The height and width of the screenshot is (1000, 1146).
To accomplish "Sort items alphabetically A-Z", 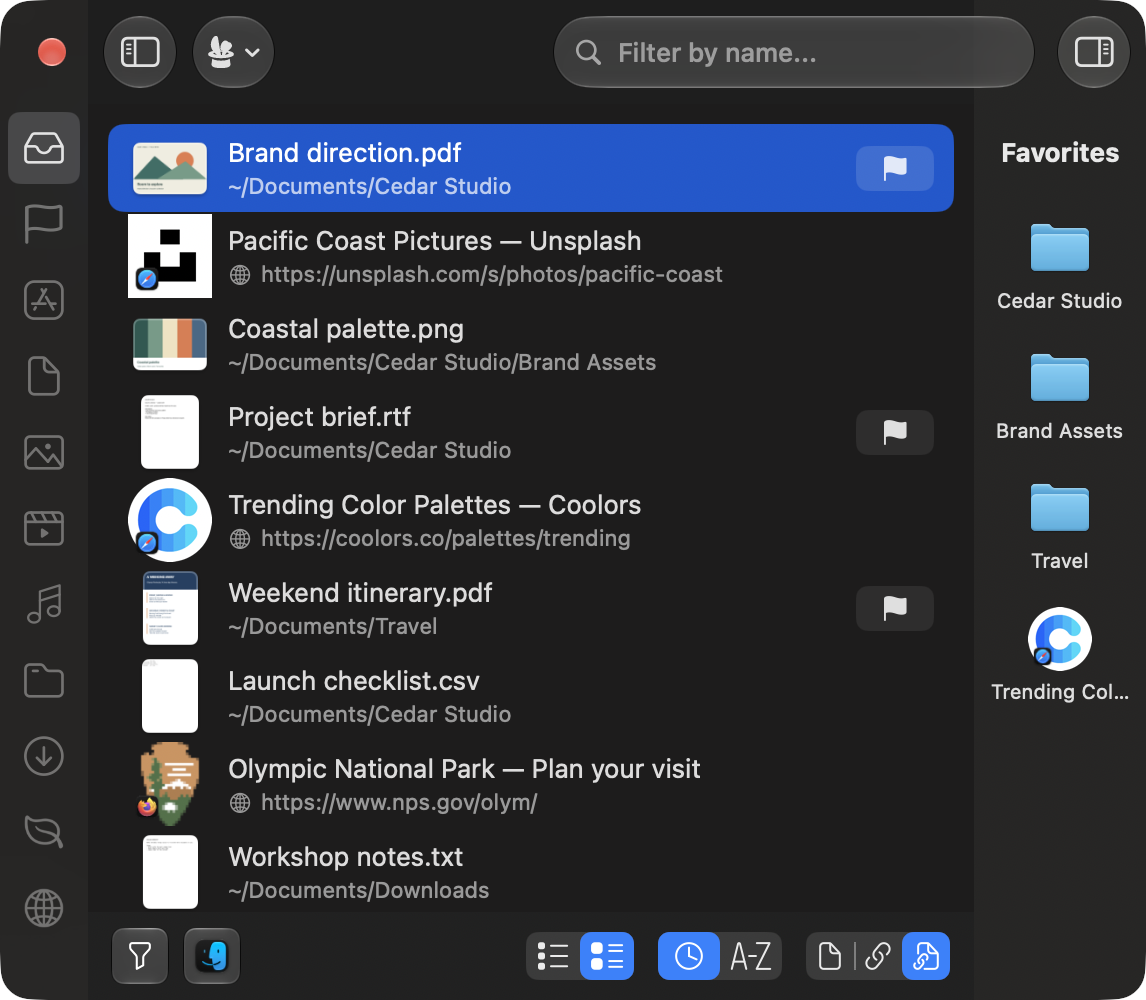I will 751,955.
